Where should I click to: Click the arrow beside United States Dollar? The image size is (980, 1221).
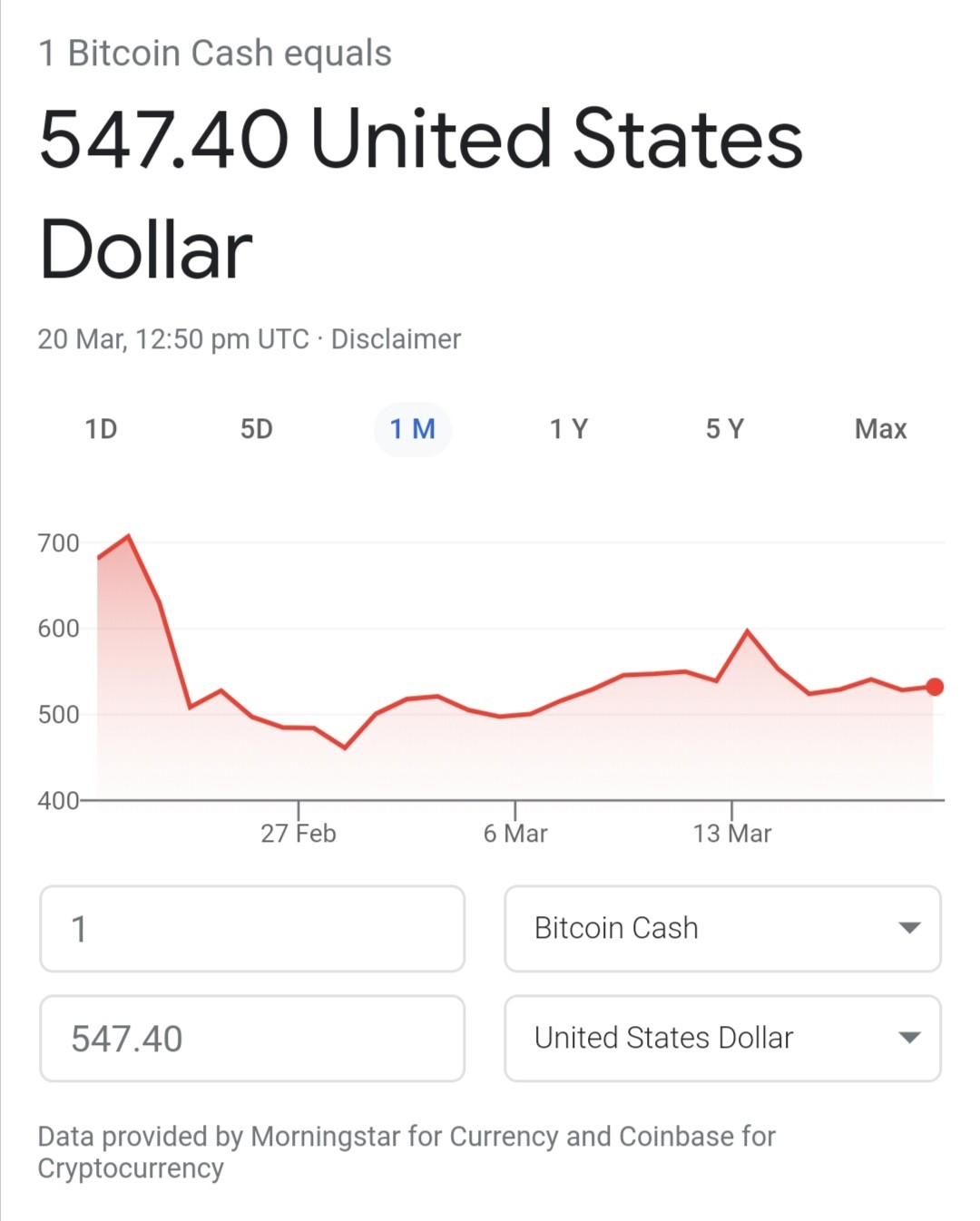click(909, 1038)
